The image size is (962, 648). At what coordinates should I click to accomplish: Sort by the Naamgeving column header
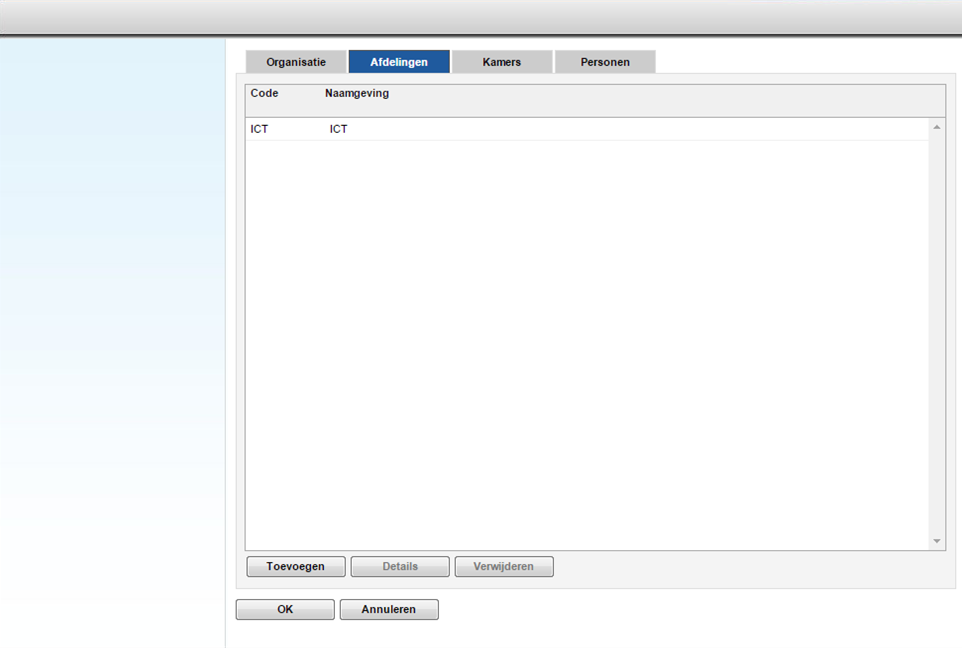357,94
